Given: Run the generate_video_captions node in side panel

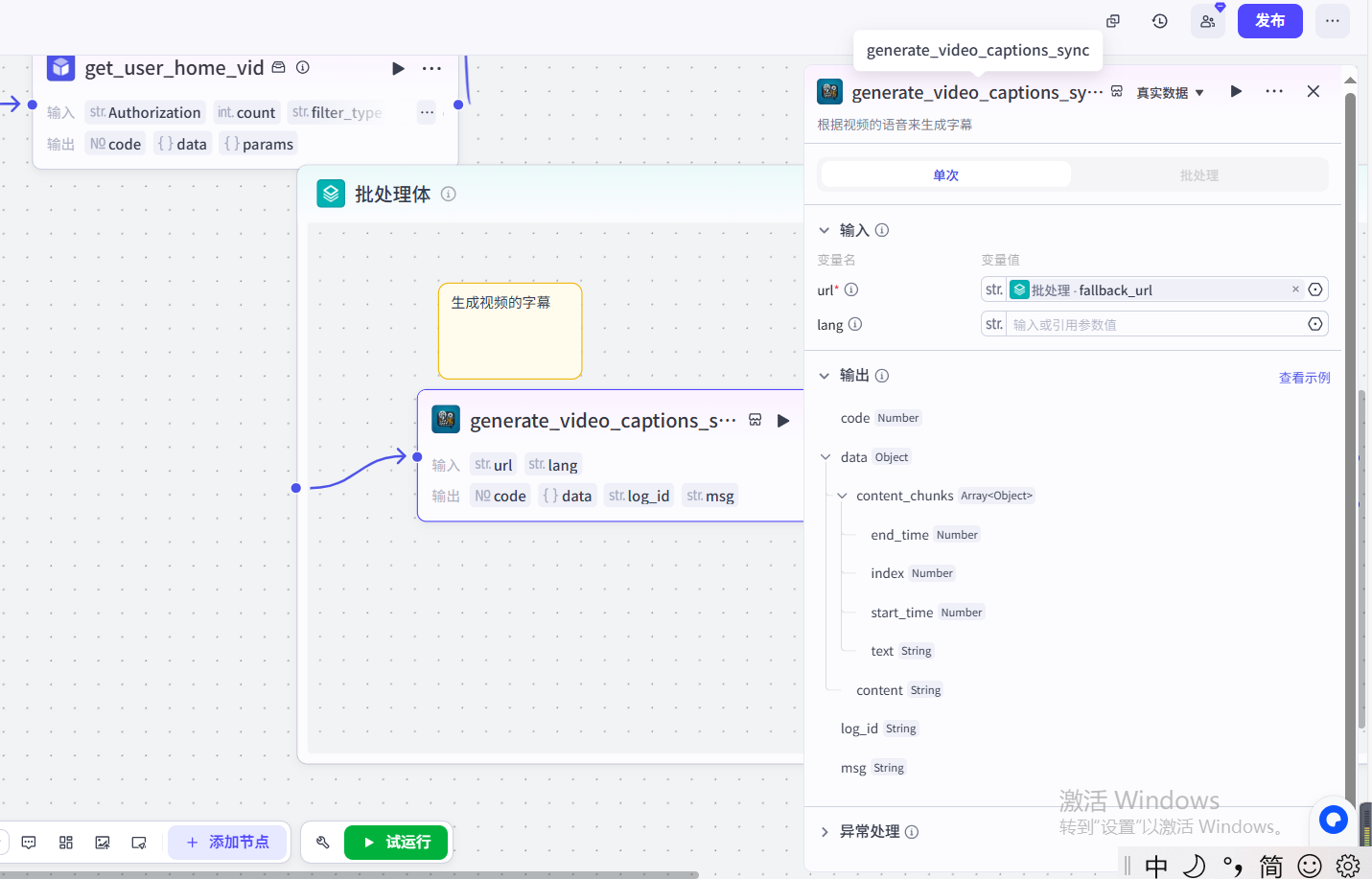Looking at the screenshot, I should tap(1236, 92).
